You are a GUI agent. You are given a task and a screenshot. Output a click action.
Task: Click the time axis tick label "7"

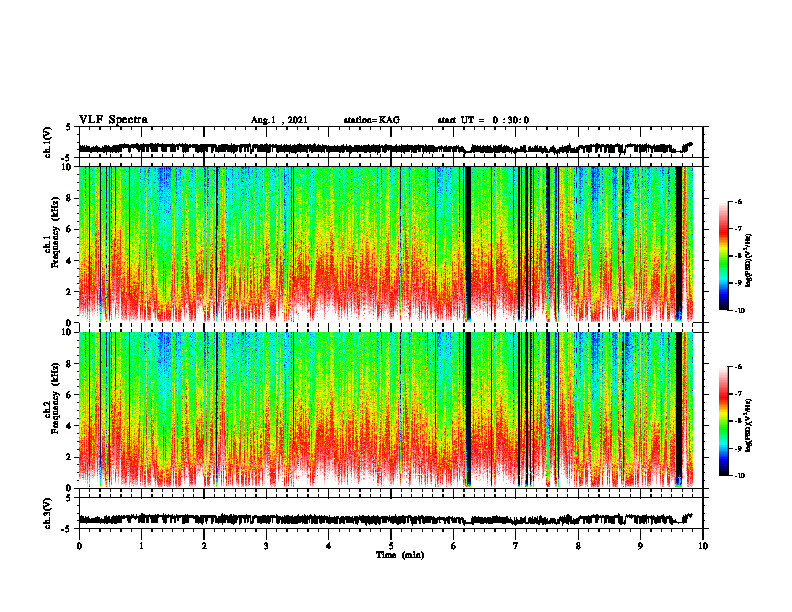pyautogui.click(x=516, y=546)
